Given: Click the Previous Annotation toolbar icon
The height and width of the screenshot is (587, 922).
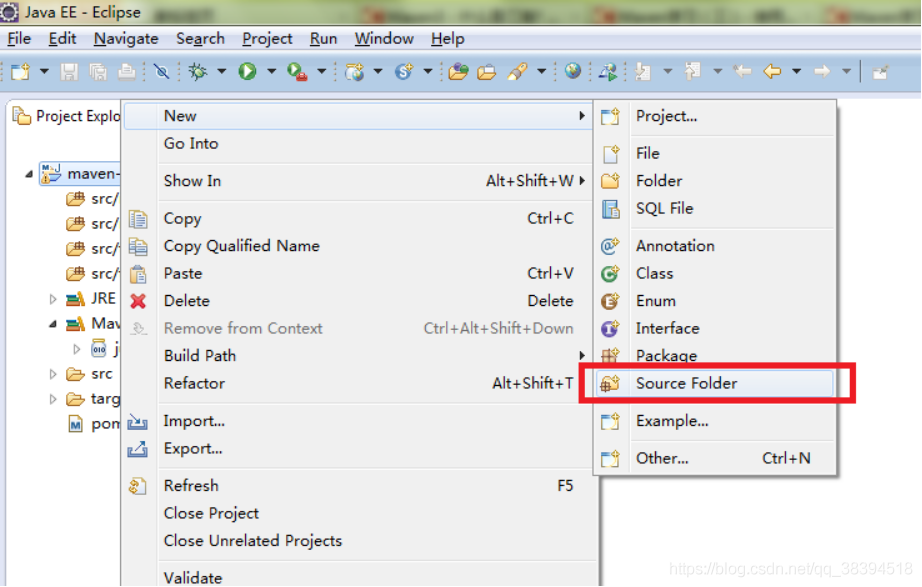Looking at the screenshot, I should (693, 72).
